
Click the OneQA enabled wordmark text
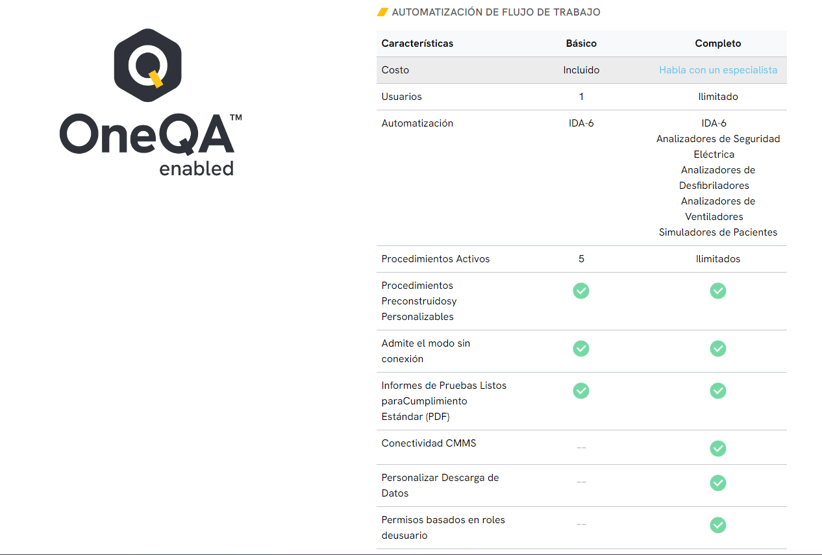[150, 145]
